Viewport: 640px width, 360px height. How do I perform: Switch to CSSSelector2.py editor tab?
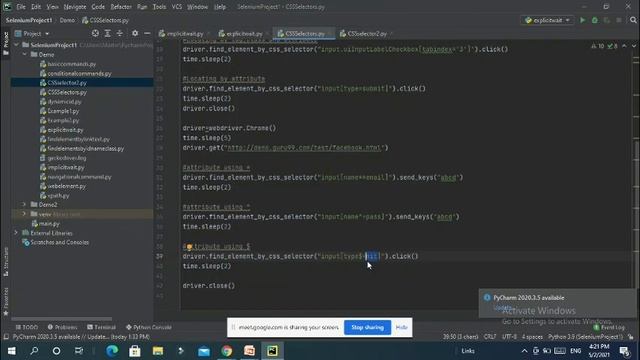click(x=367, y=33)
